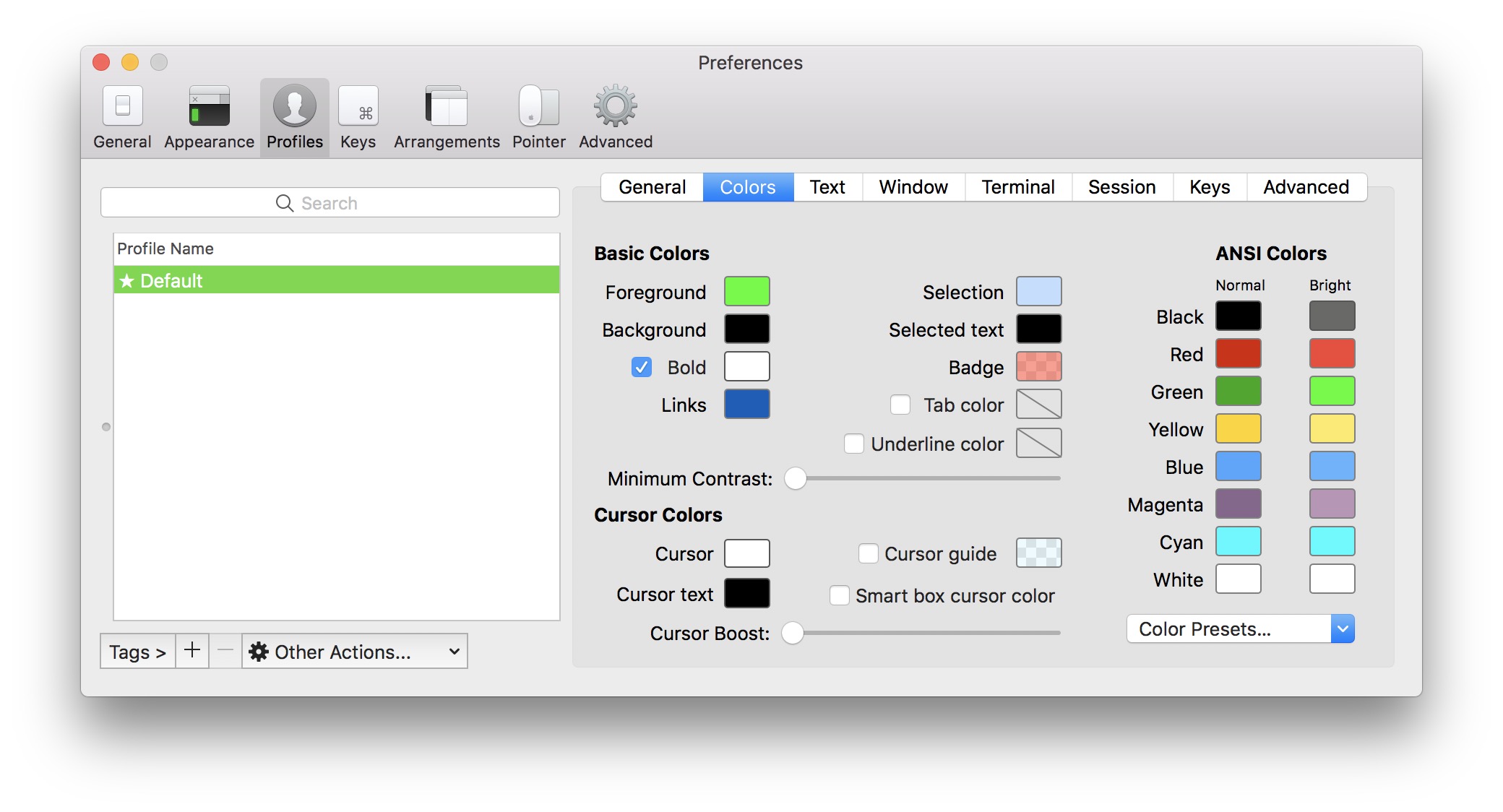The width and height of the screenshot is (1503, 812).
Task: Click the profile Search field
Action: pos(330,203)
